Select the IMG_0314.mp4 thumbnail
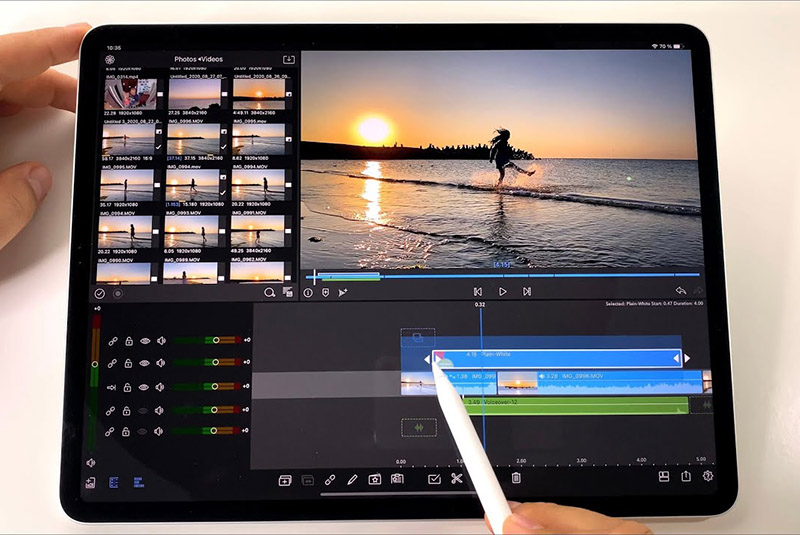This screenshot has width=800, height=535. [127, 94]
